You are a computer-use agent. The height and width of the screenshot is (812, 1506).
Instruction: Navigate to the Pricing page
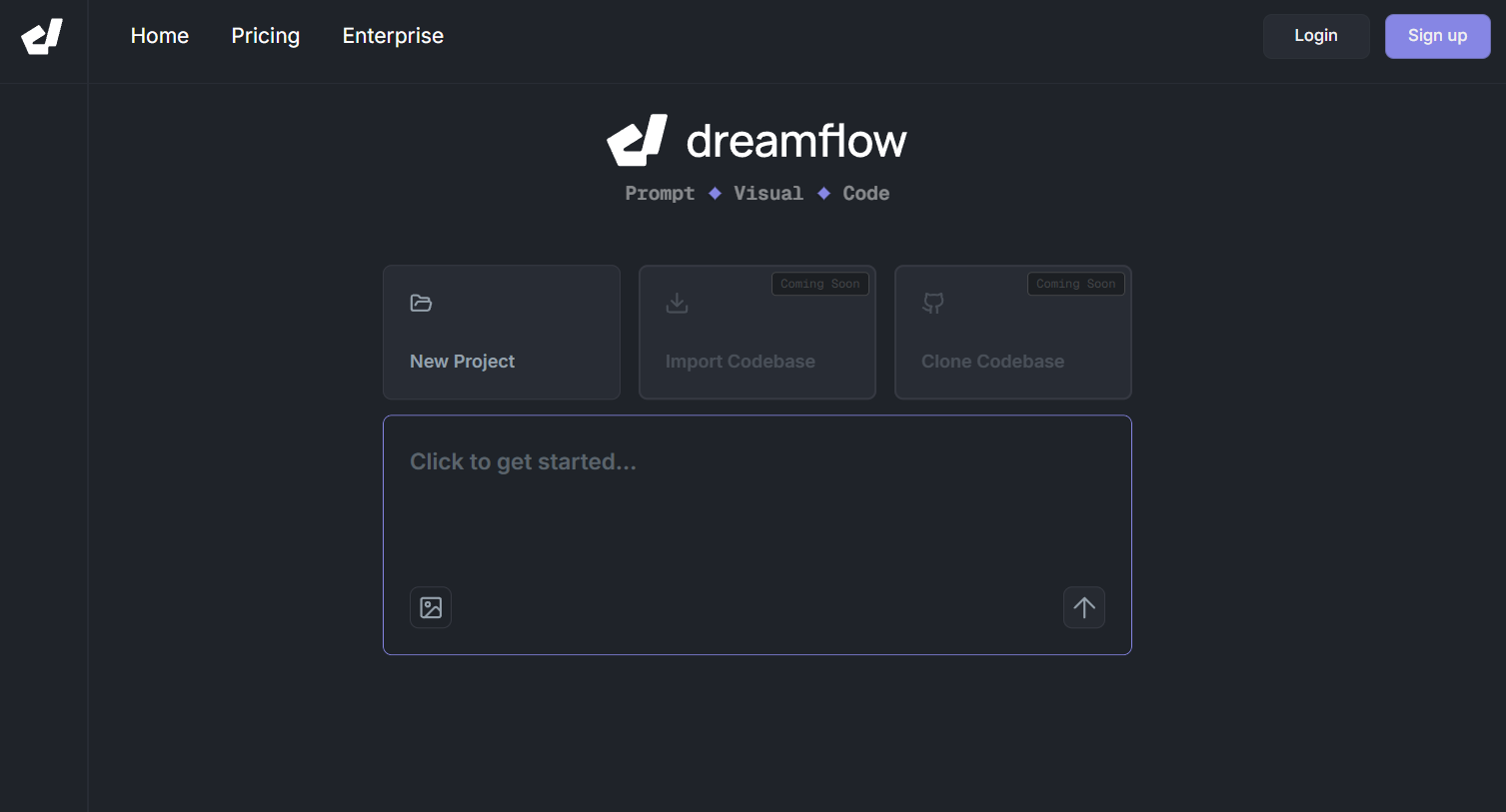pyautogui.click(x=265, y=36)
